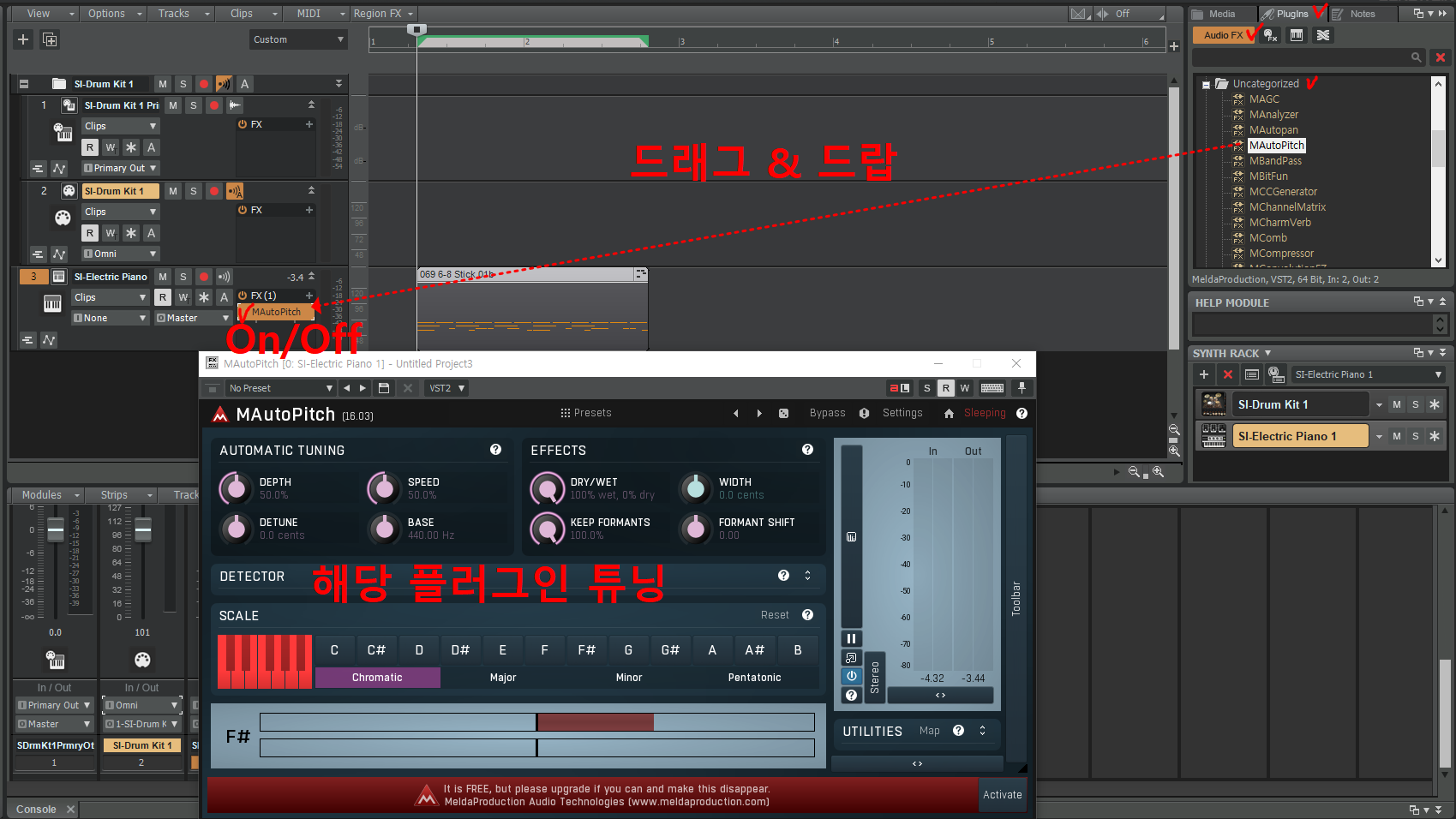Open the virtual keyboard icon in plugin header

coord(992,388)
